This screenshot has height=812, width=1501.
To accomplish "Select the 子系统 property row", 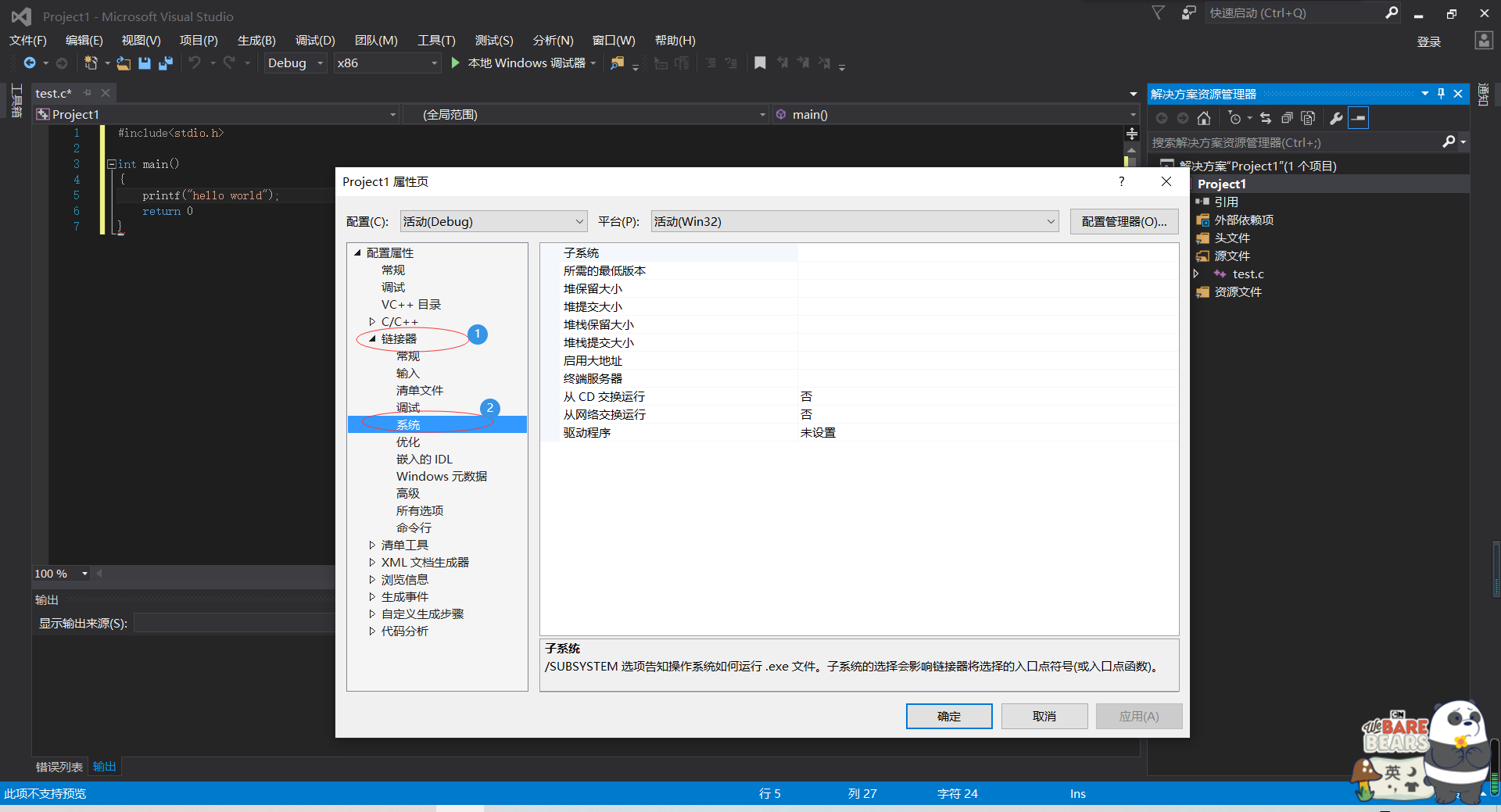I will 859,252.
